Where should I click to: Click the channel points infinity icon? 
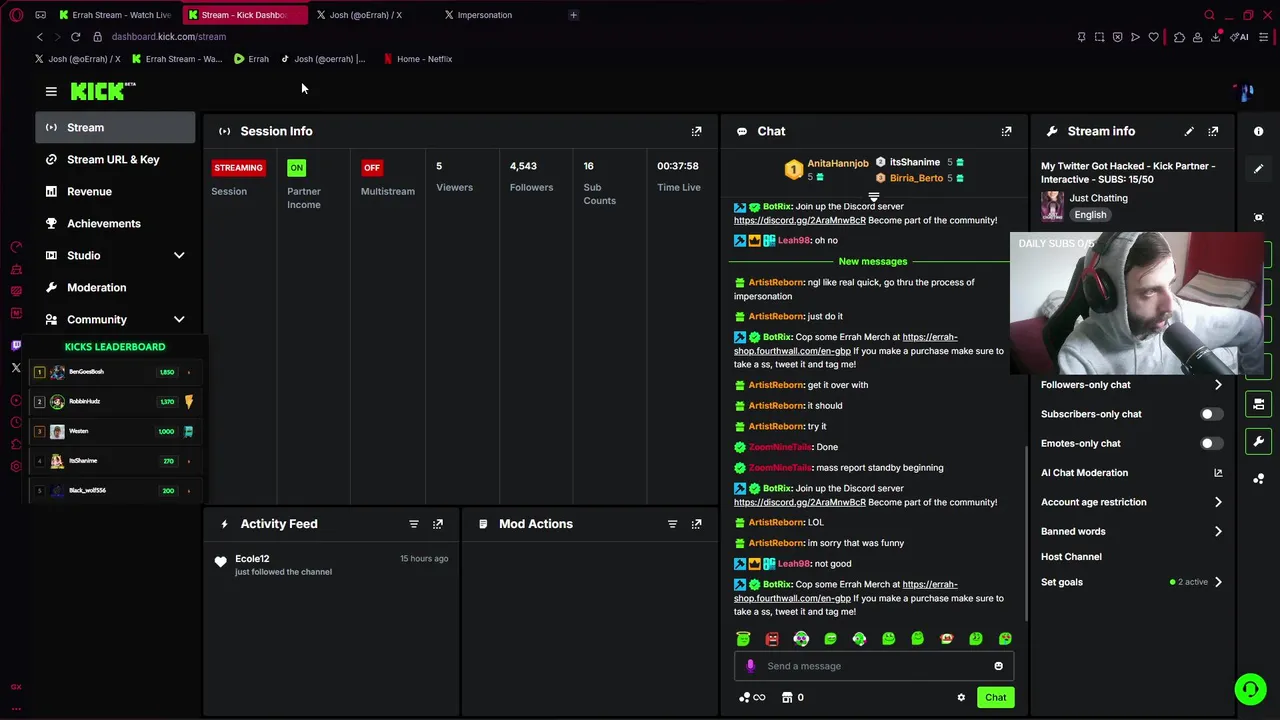coord(752,698)
